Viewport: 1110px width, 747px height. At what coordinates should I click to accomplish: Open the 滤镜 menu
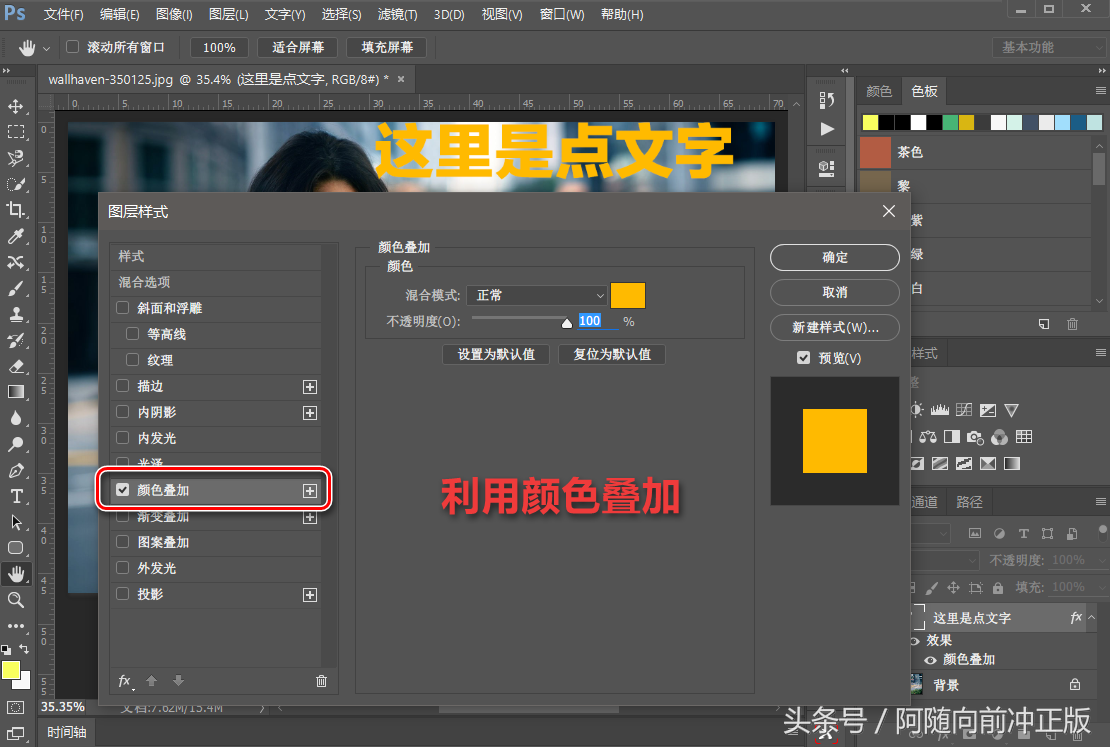(x=397, y=14)
